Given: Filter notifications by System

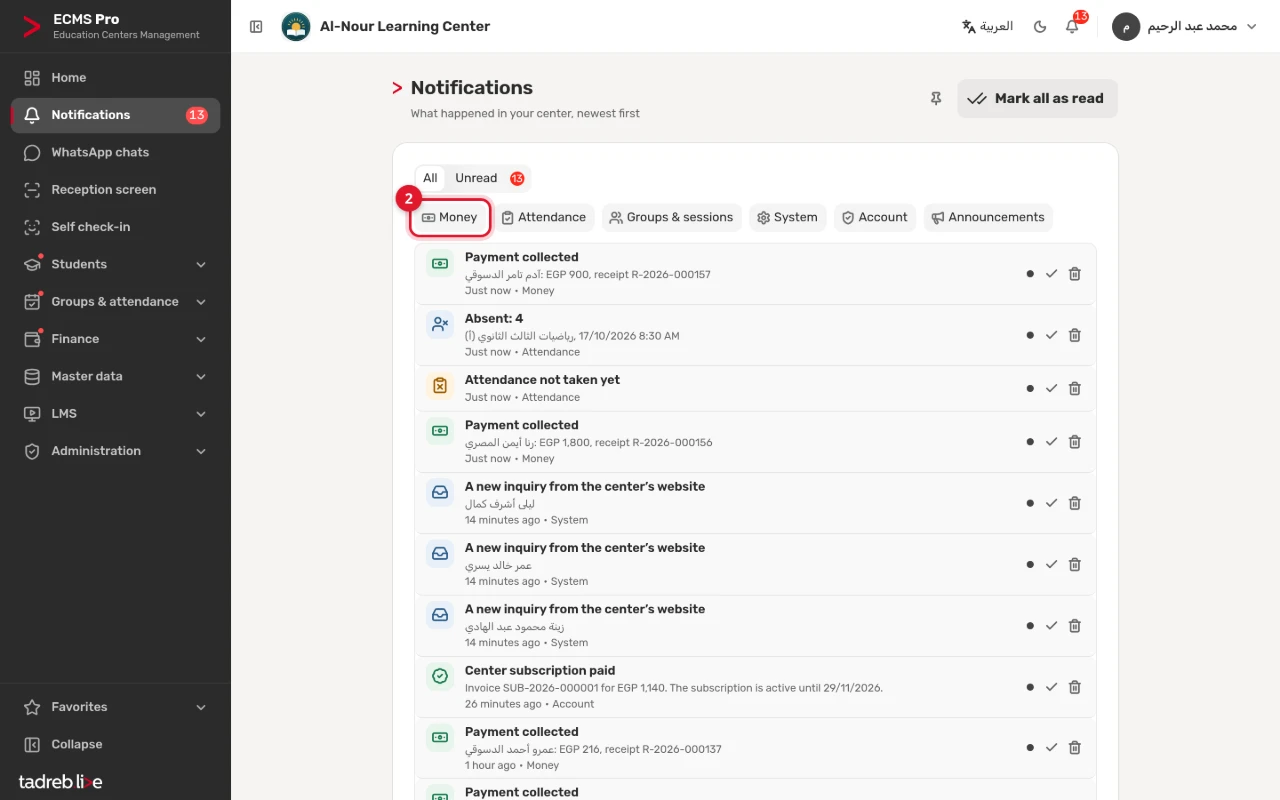Looking at the screenshot, I should click(788, 218).
